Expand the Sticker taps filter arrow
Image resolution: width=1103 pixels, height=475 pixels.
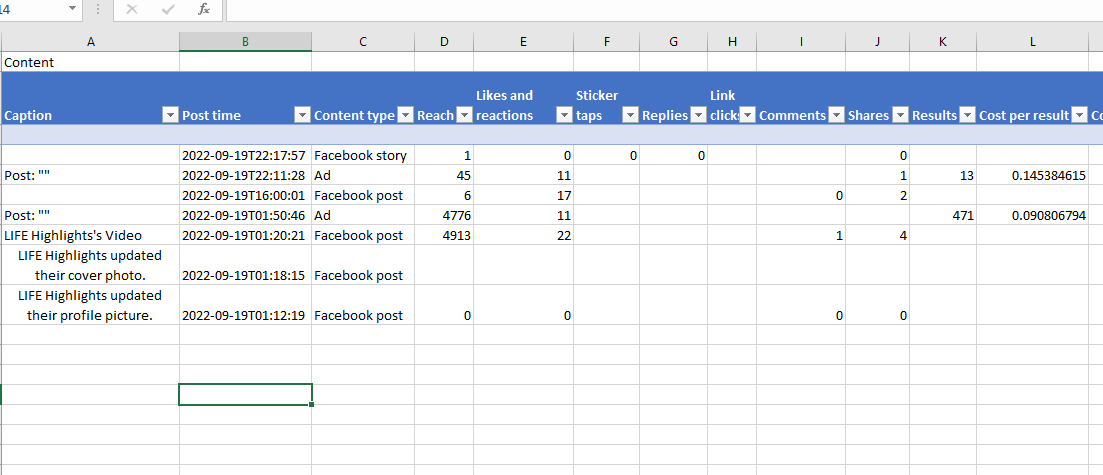[630, 115]
